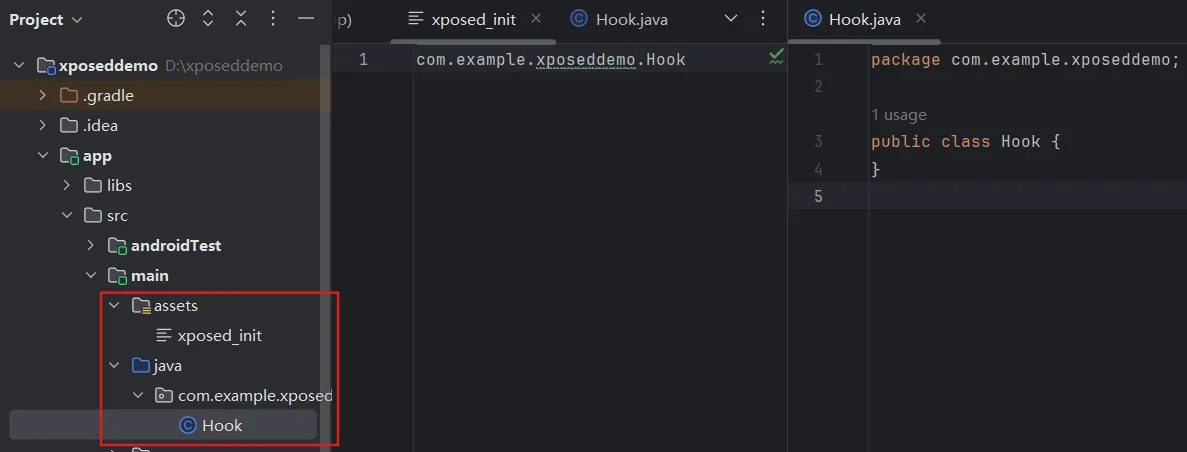The width and height of the screenshot is (1187, 452).
Task: Expand the androidTest folder
Action: tap(90, 246)
